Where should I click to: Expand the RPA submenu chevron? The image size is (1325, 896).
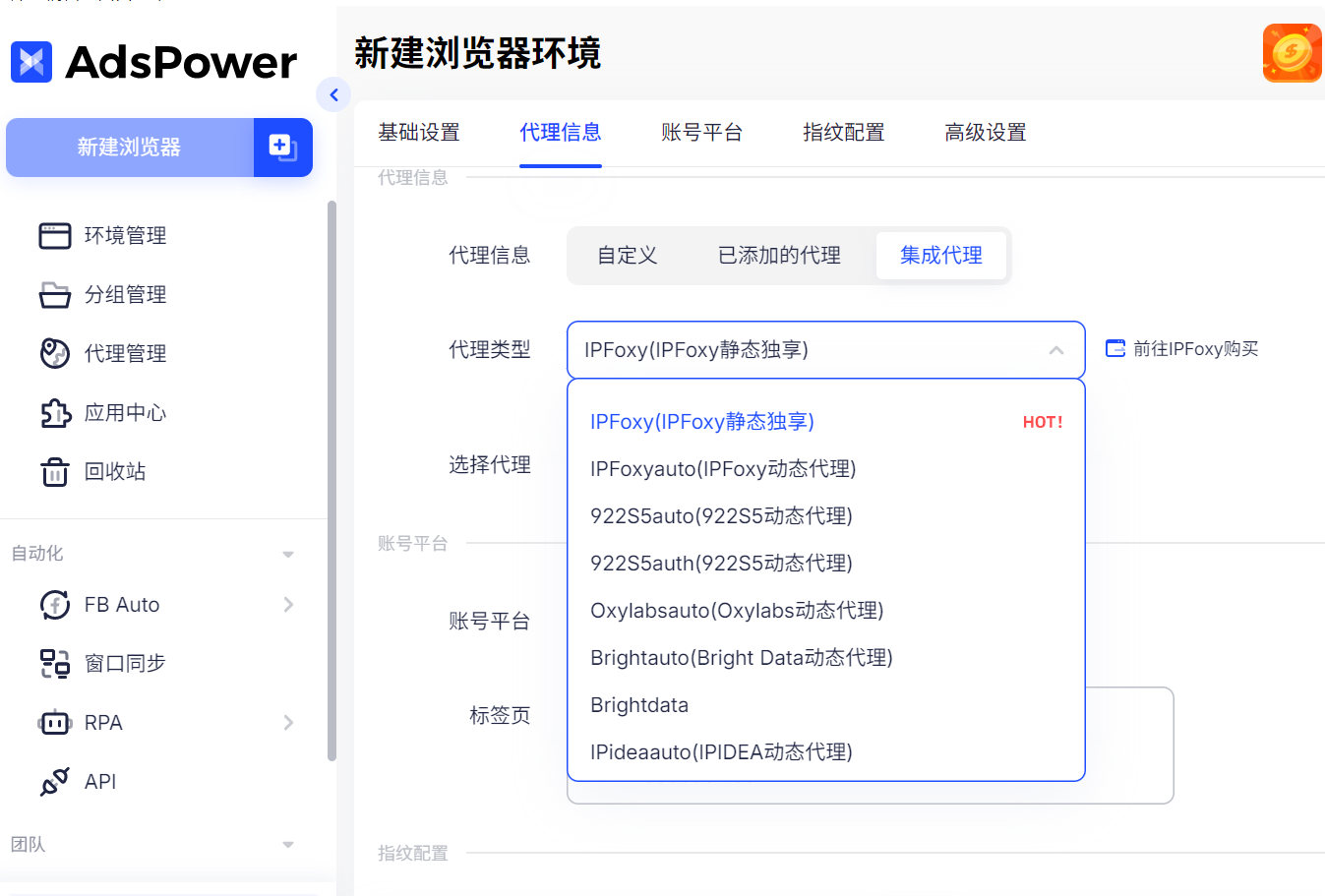point(288,723)
